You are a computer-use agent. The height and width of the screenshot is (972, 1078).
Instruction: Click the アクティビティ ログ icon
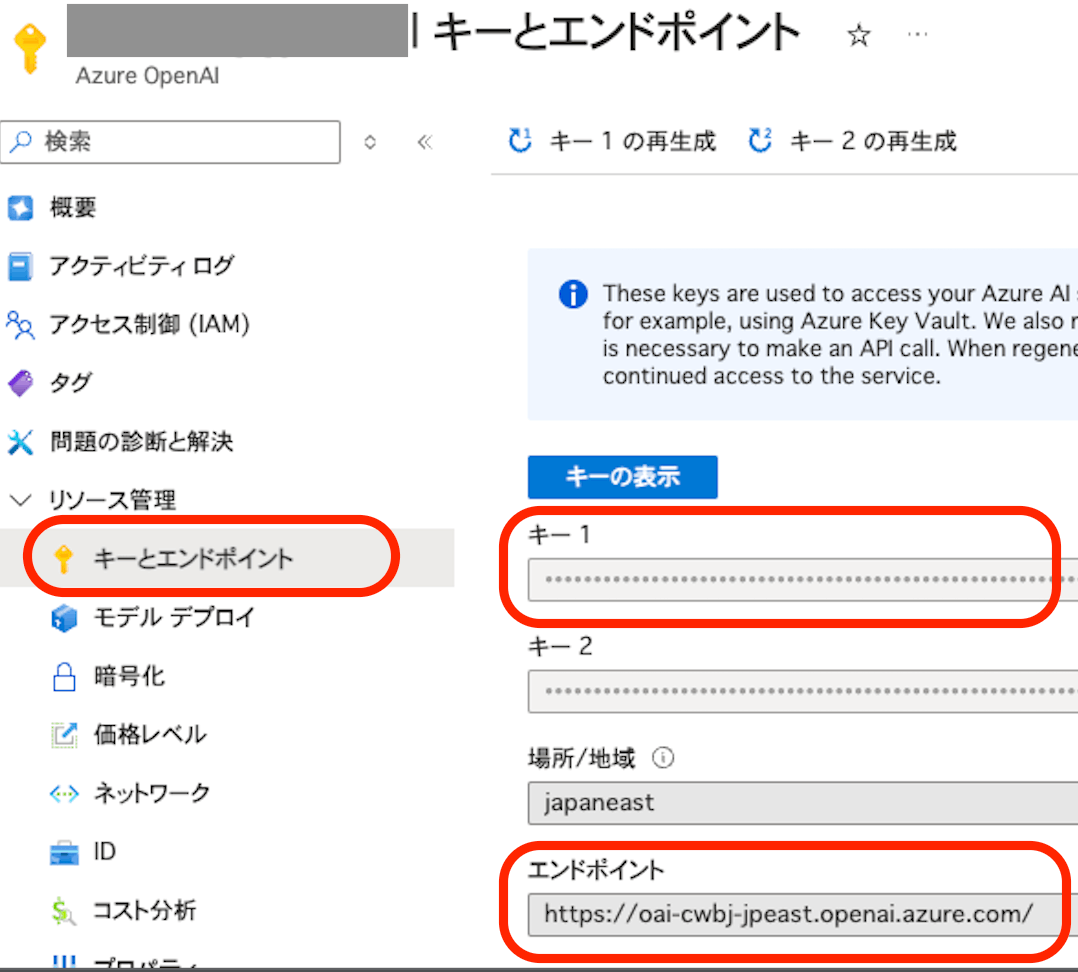pyautogui.click(x=20, y=266)
